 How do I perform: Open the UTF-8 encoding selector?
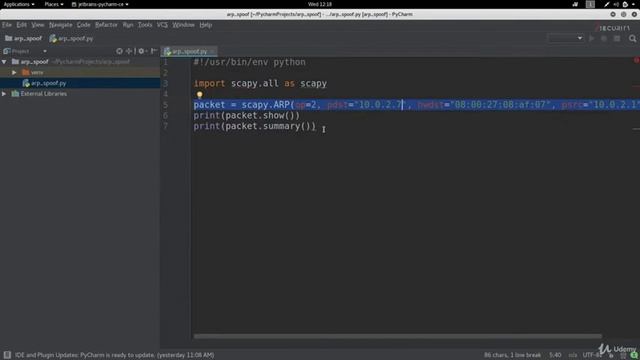point(591,355)
